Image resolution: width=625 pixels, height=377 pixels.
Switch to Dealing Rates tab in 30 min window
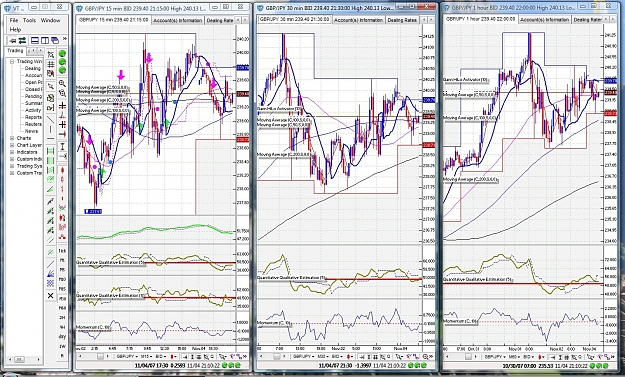point(402,20)
